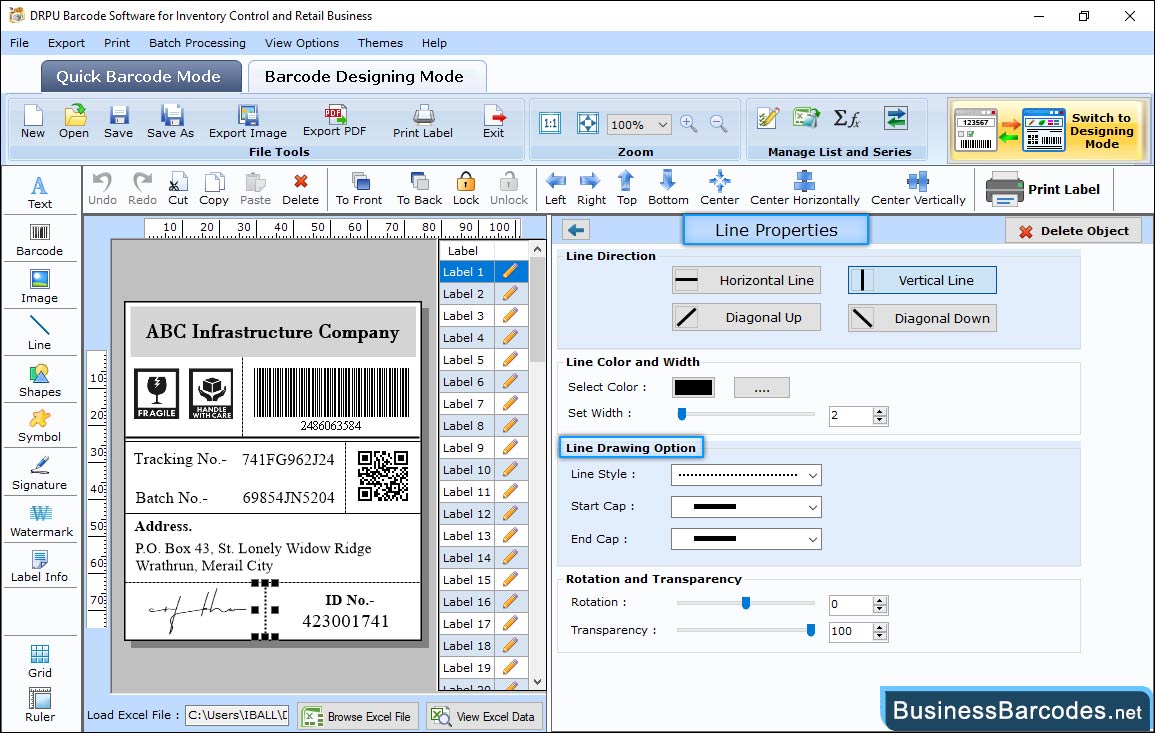Select the Barcode tool in sidebar
This screenshot has width=1155, height=733.
[x=40, y=240]
